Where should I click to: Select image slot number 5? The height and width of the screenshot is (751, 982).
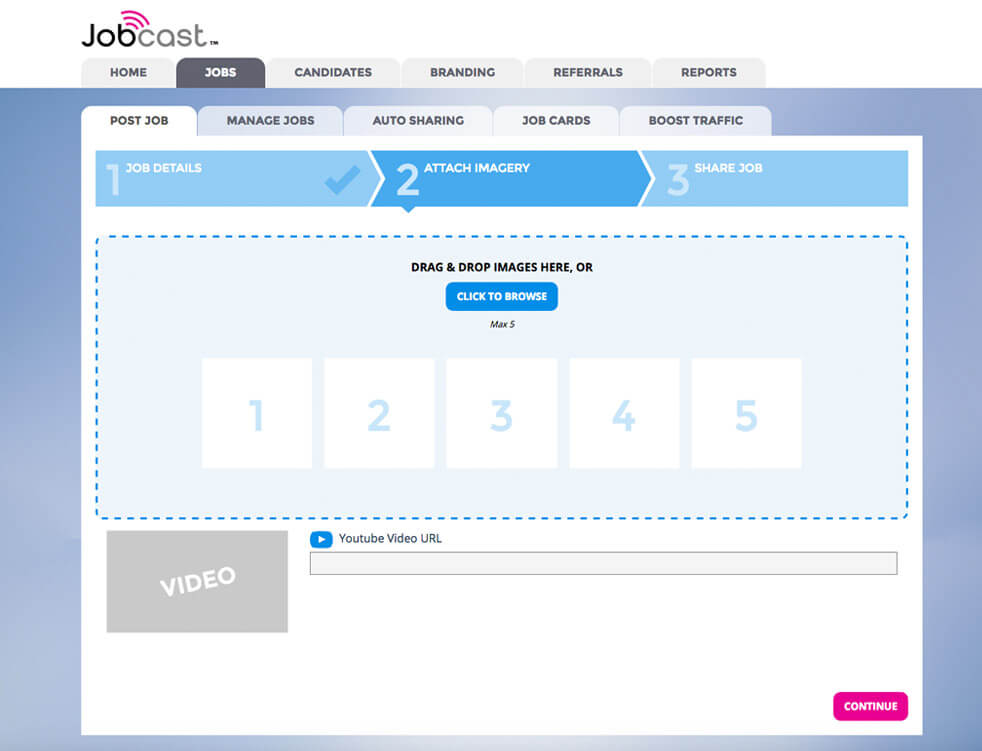pos(746,413)
